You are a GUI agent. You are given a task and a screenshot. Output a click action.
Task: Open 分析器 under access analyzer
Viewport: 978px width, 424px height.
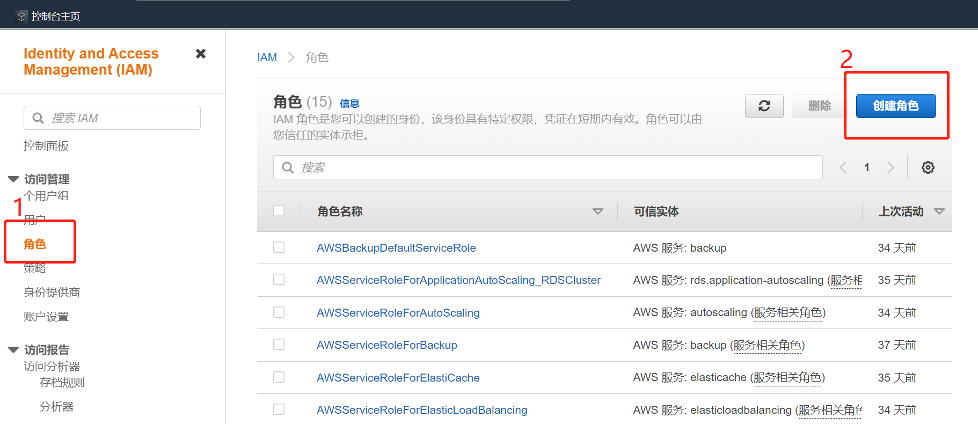click(x=57, y=407)
